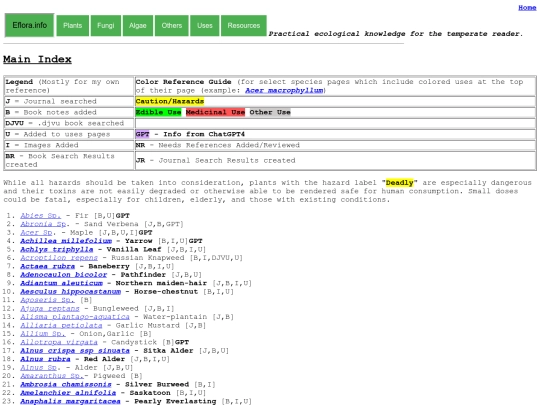
Task: Open the Allium Sp. link
Action: click(x=43, y=334)
